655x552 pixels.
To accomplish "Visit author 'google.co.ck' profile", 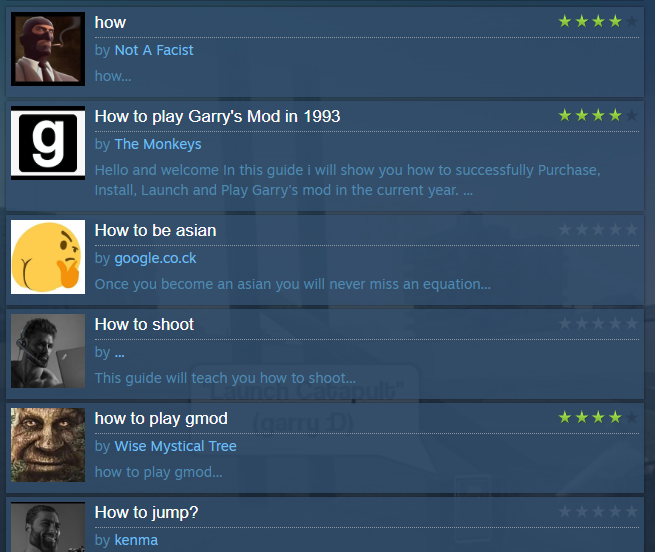I will click(155, 258).
